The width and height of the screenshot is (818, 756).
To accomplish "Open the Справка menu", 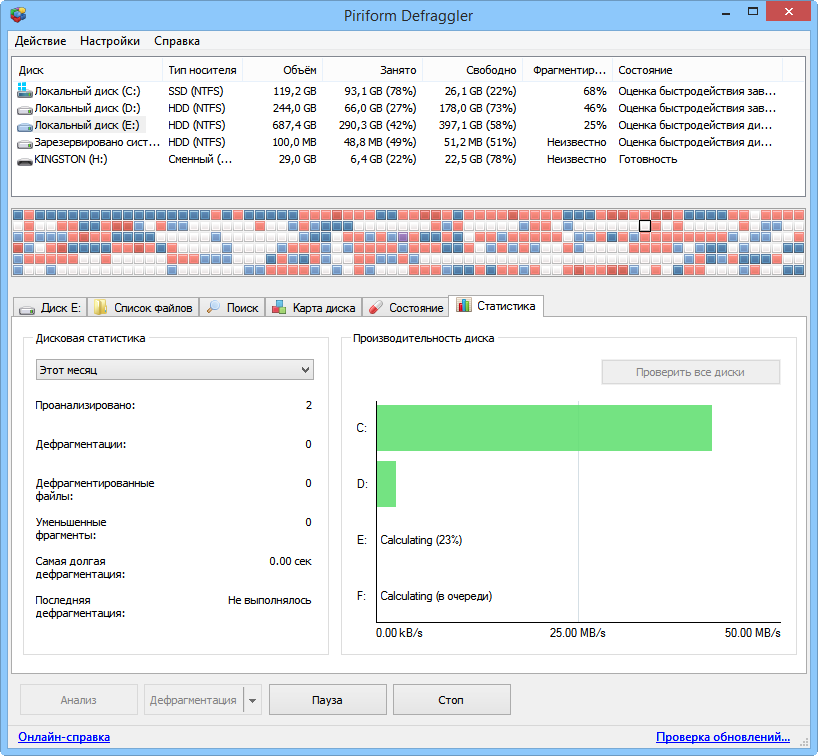I will (176, 41).
